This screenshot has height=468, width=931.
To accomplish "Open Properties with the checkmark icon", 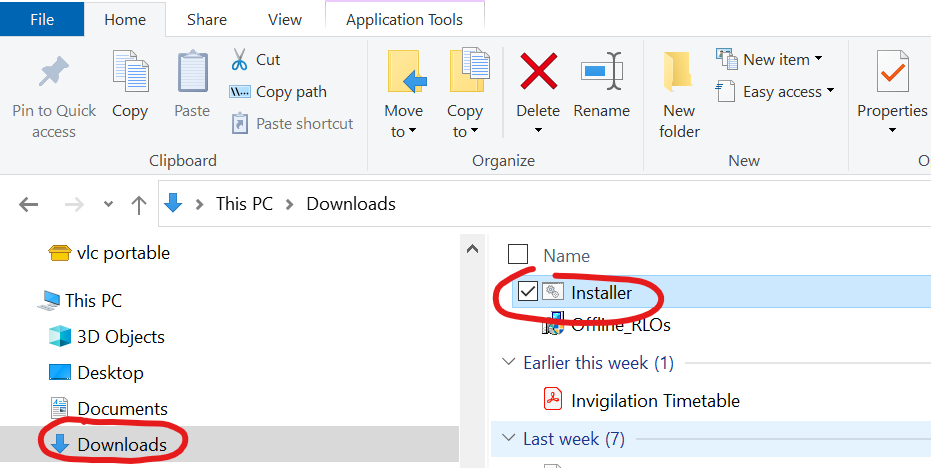I will pos(891,73).
